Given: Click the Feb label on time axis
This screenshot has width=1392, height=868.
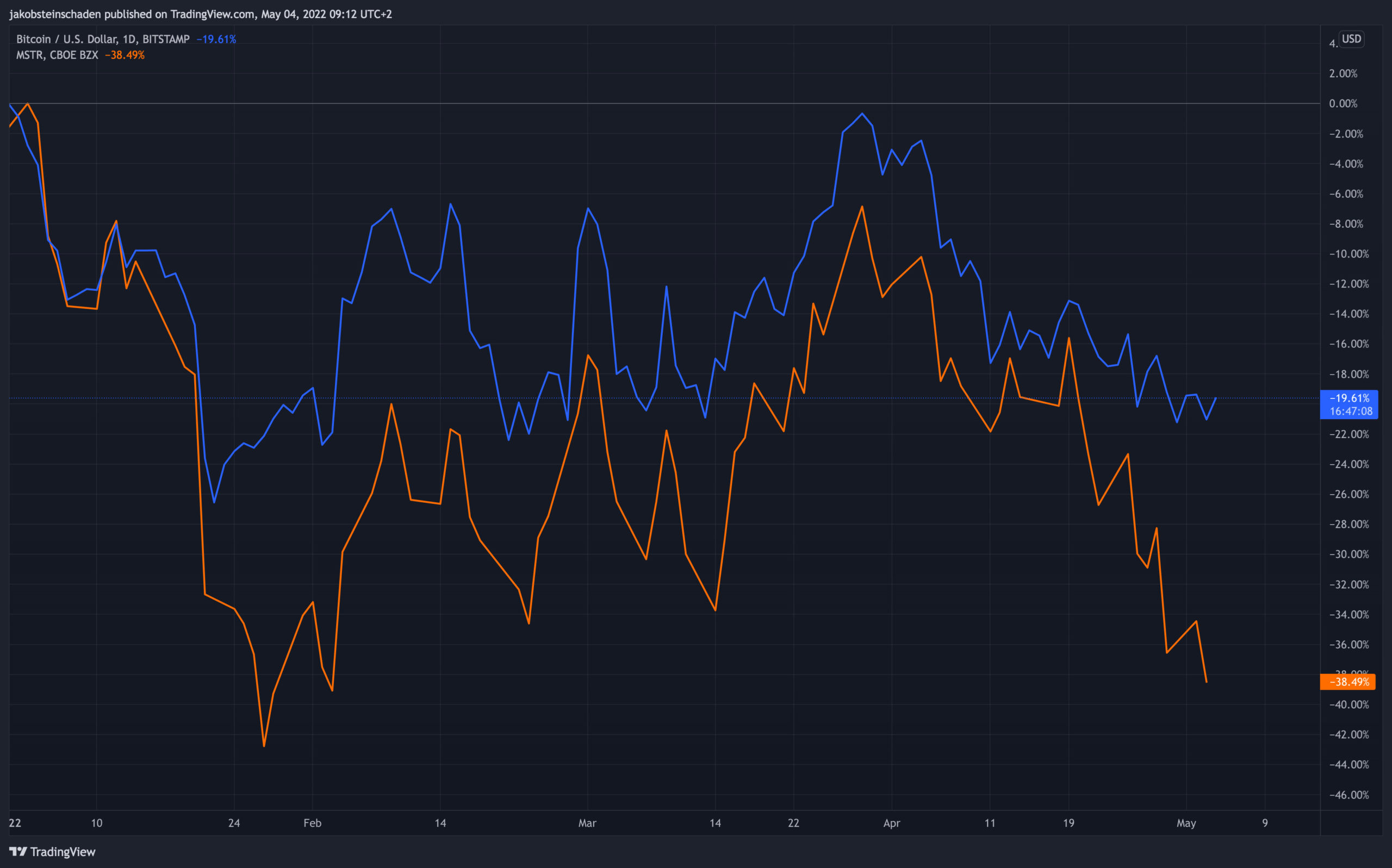Looking at the screenshot, I should tap(313, 823).
